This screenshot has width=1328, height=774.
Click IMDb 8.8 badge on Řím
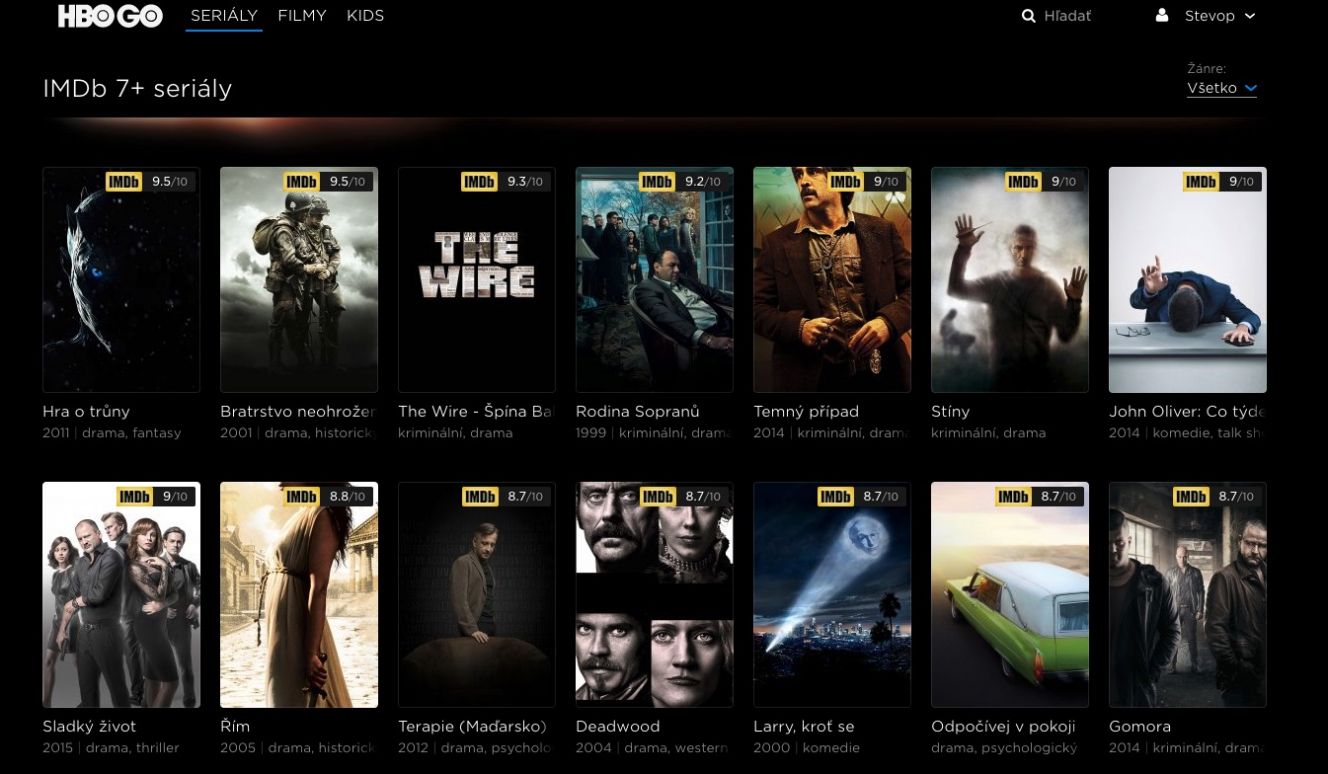tap(327, 497)
